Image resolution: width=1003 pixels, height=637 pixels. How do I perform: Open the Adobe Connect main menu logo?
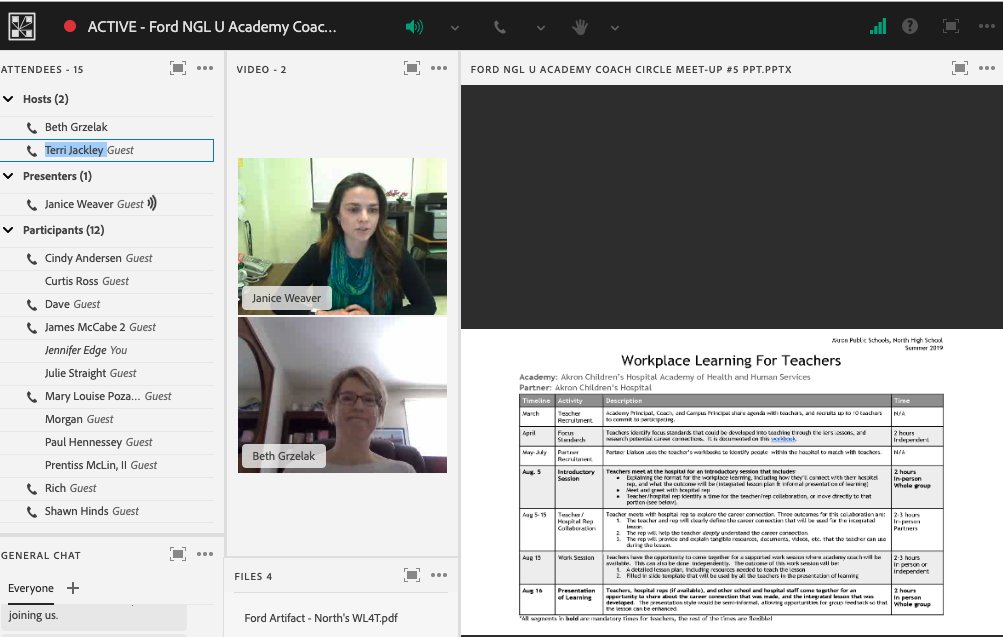tap(22, 26)
